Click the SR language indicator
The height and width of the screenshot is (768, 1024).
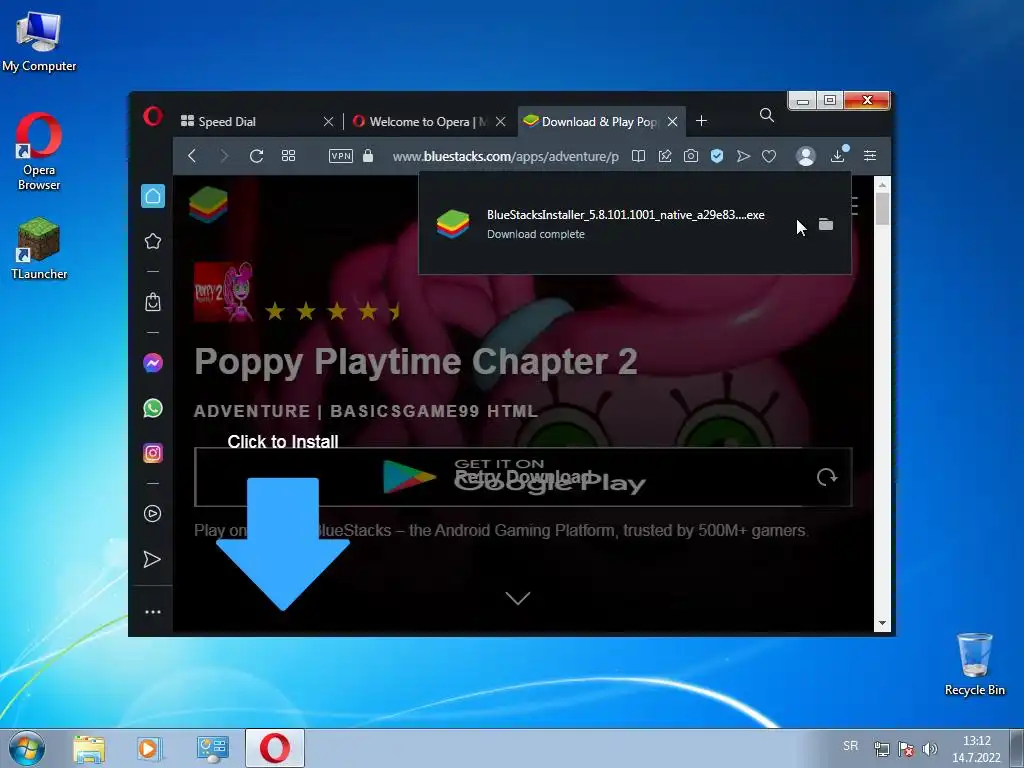pos(850,746)
